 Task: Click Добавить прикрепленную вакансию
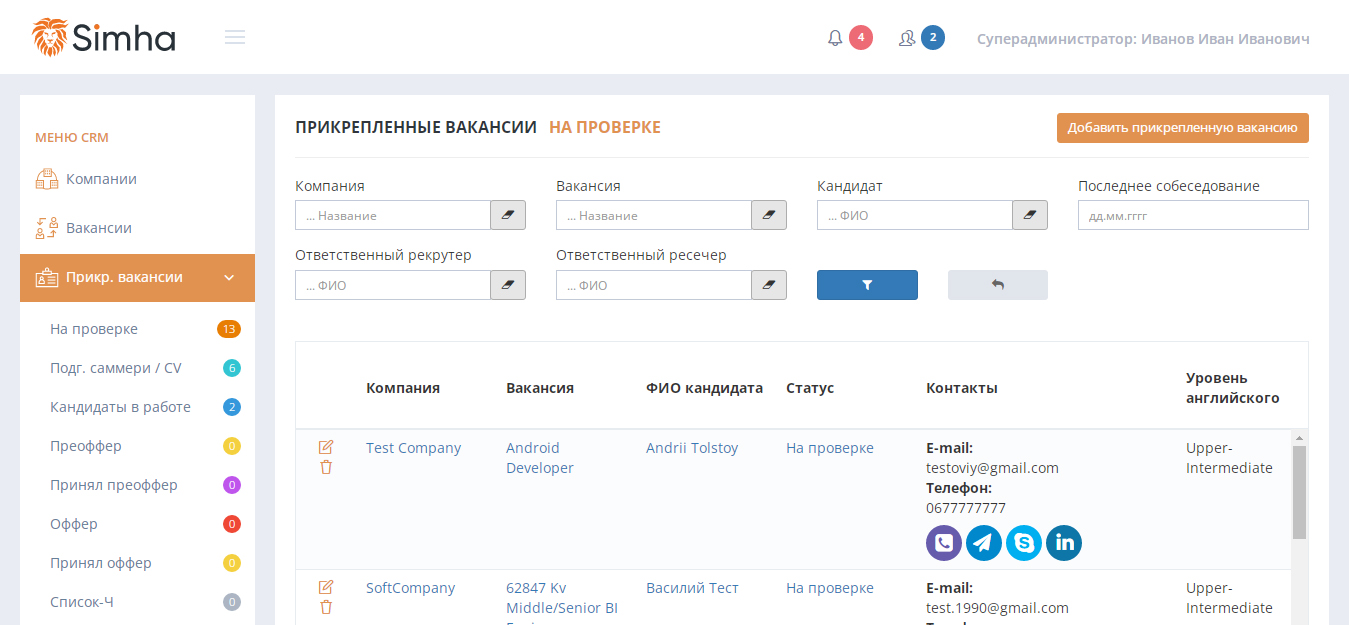(x=1182, y=128)
